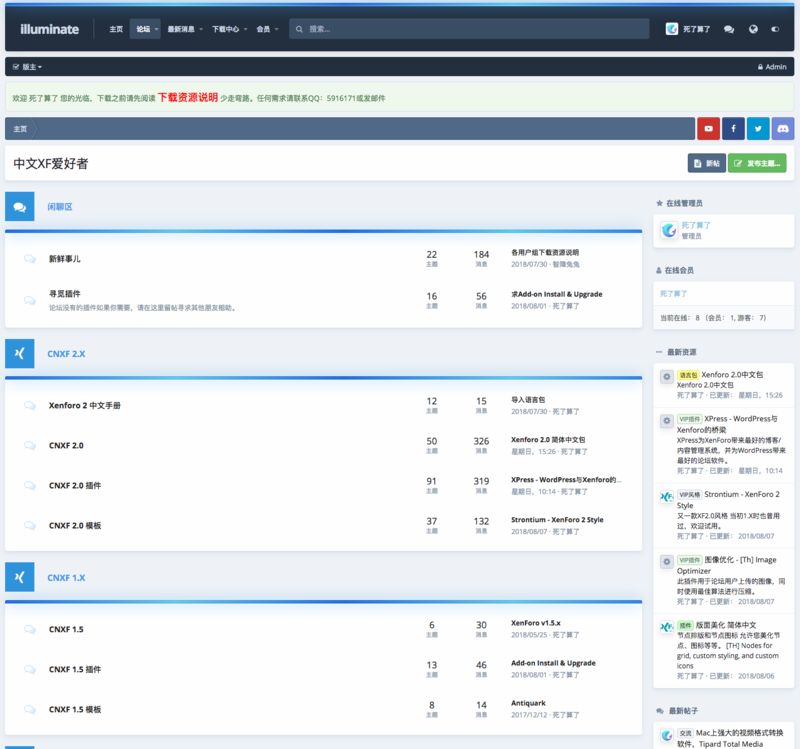800x749 pixels.
Task: Open latest post Antiquark
Action: coord(528,703)
